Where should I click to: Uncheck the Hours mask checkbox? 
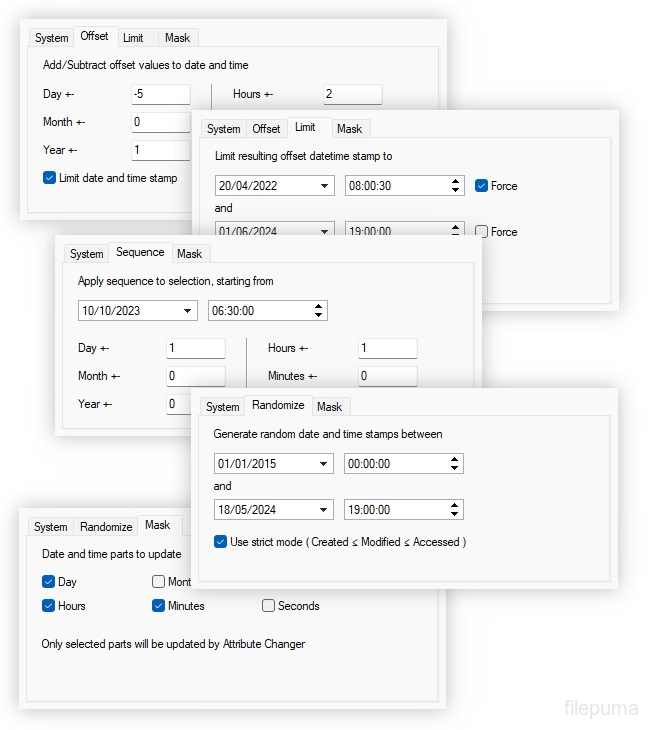point(48,606)
